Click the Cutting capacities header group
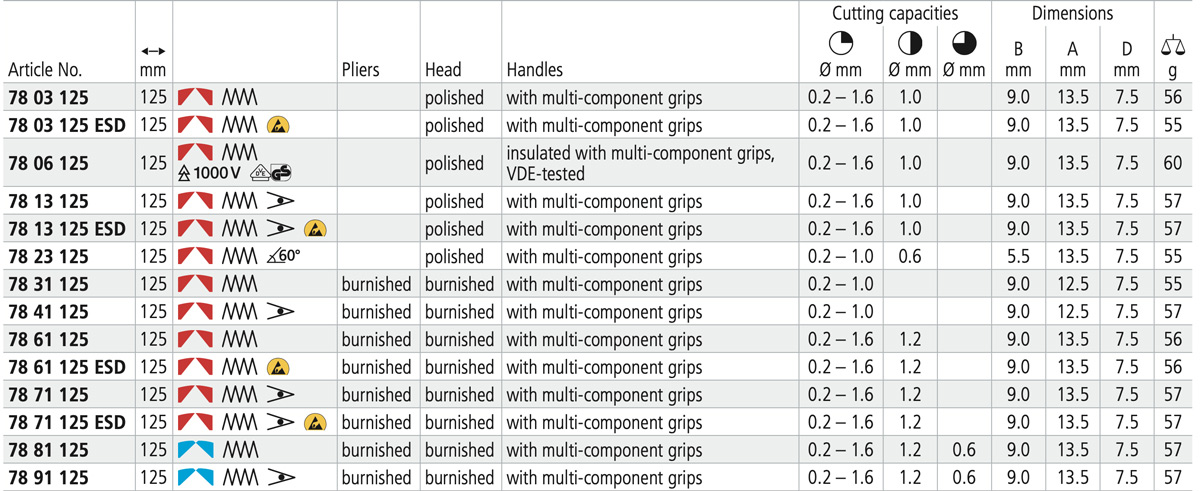The height and width of the screenshot is (491, 1200). [895, 14]
